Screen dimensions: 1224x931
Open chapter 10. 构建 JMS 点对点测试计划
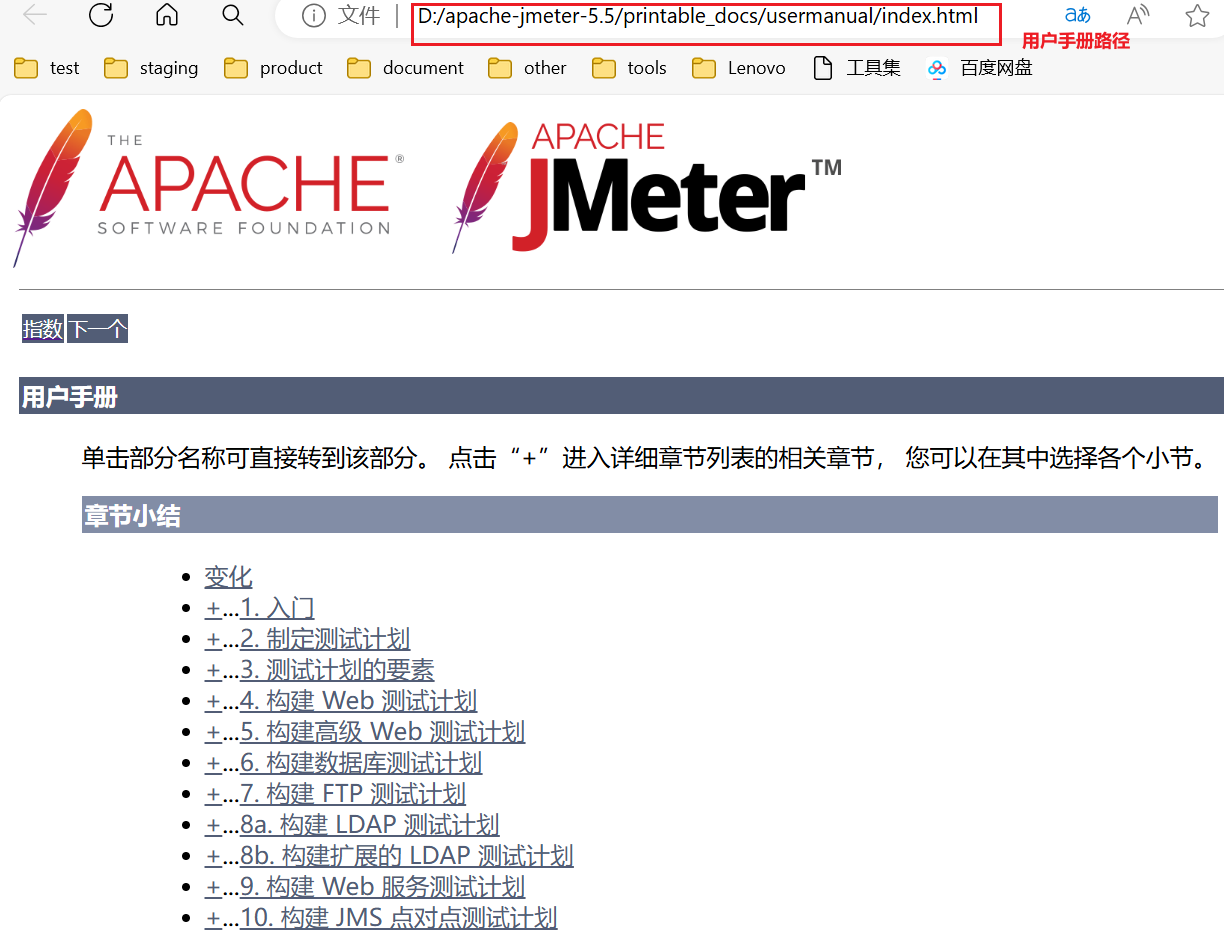[399, 918]
